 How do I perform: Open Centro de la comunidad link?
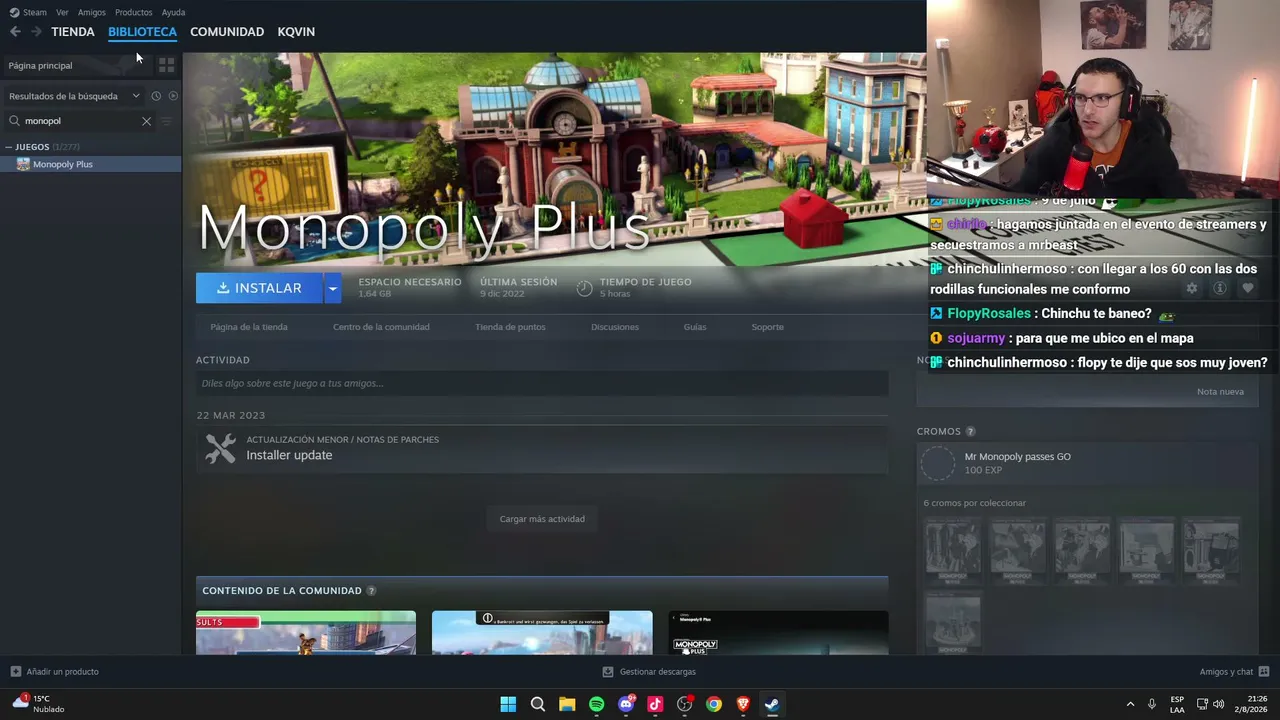[381, 327]
